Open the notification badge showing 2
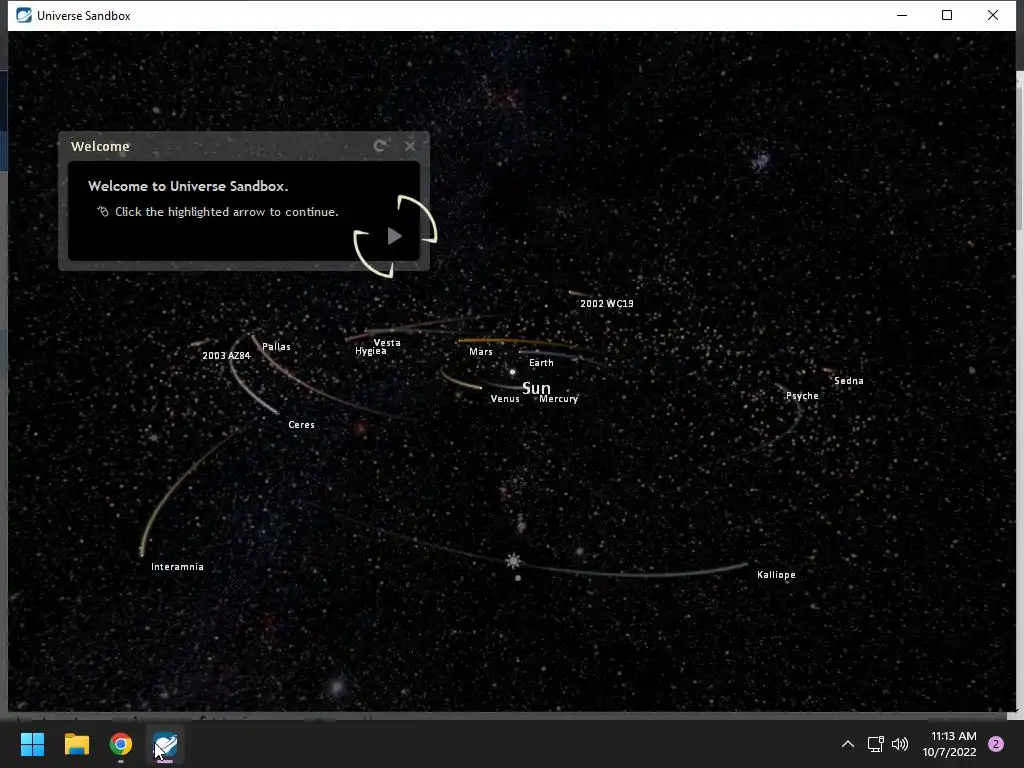 [995, 744]
